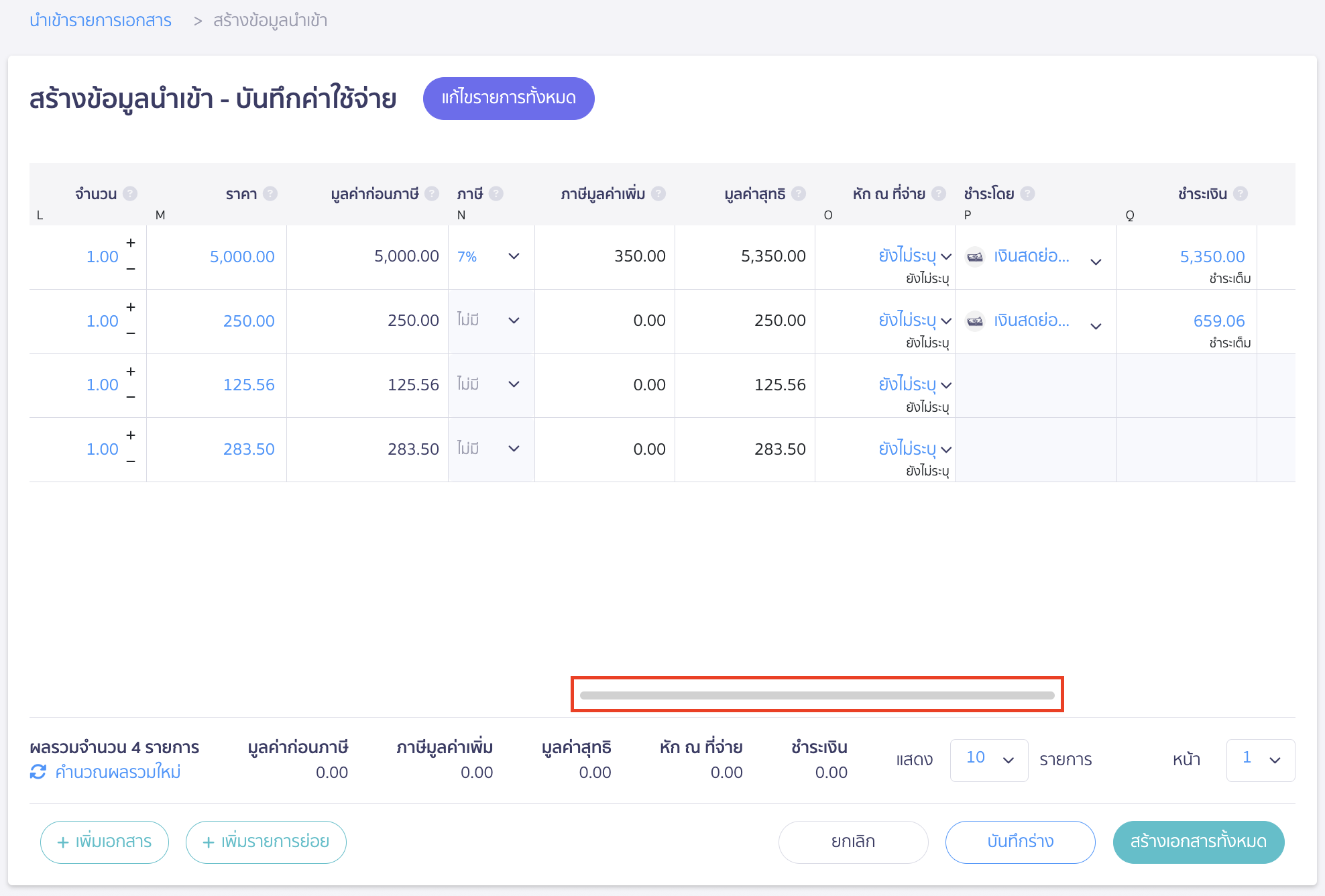The width and height of the screenshot is (1325, 896).
Task: Click the help icon beside มูลค่าสุทธิ header
Action: (798, 193)
